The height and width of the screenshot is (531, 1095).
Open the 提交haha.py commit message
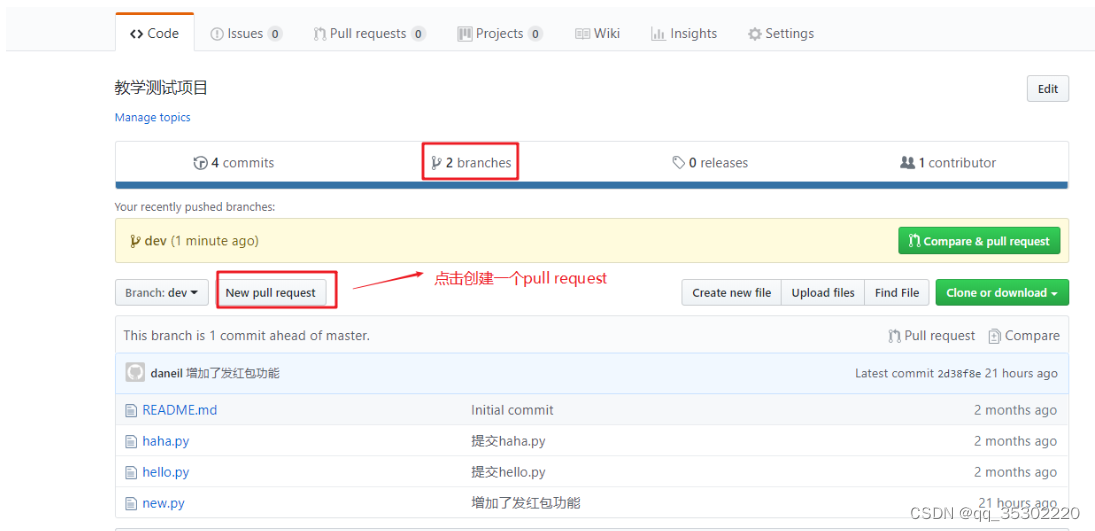[x=508, y=441]
